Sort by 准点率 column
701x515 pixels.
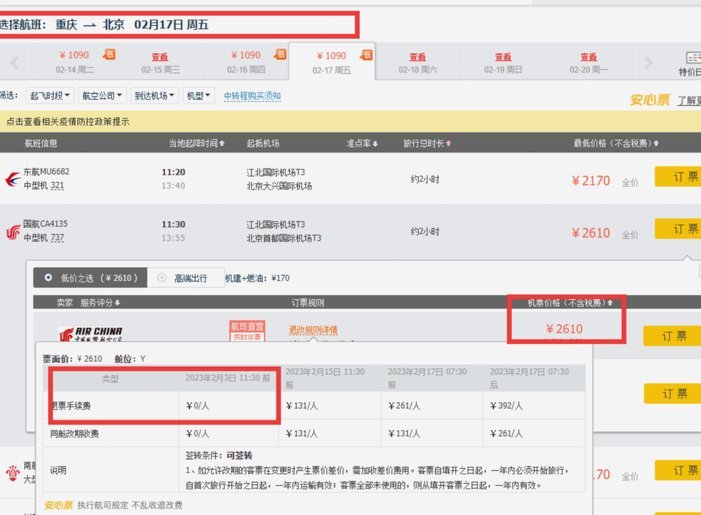click(x=362, y=143)
